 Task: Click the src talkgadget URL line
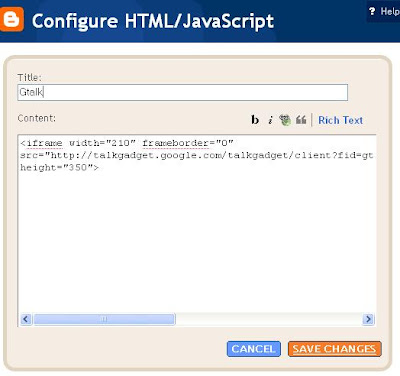(197, 155)
